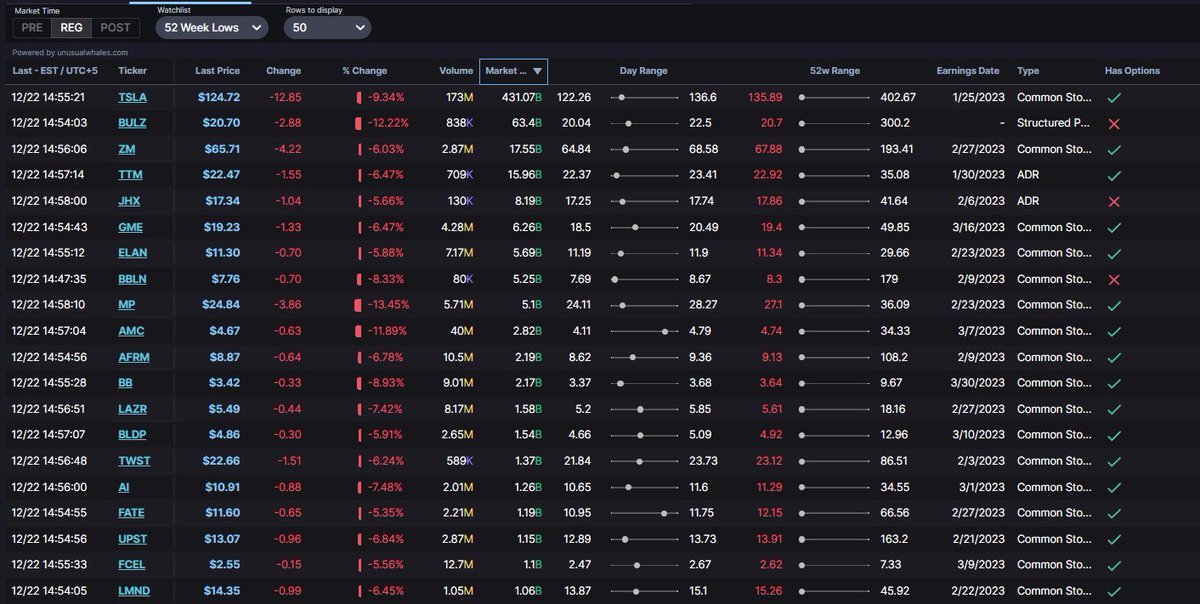The image size is (1200, 604).
Task: Open the Rows to display dropdown
Action: click(x=327, y=28)
